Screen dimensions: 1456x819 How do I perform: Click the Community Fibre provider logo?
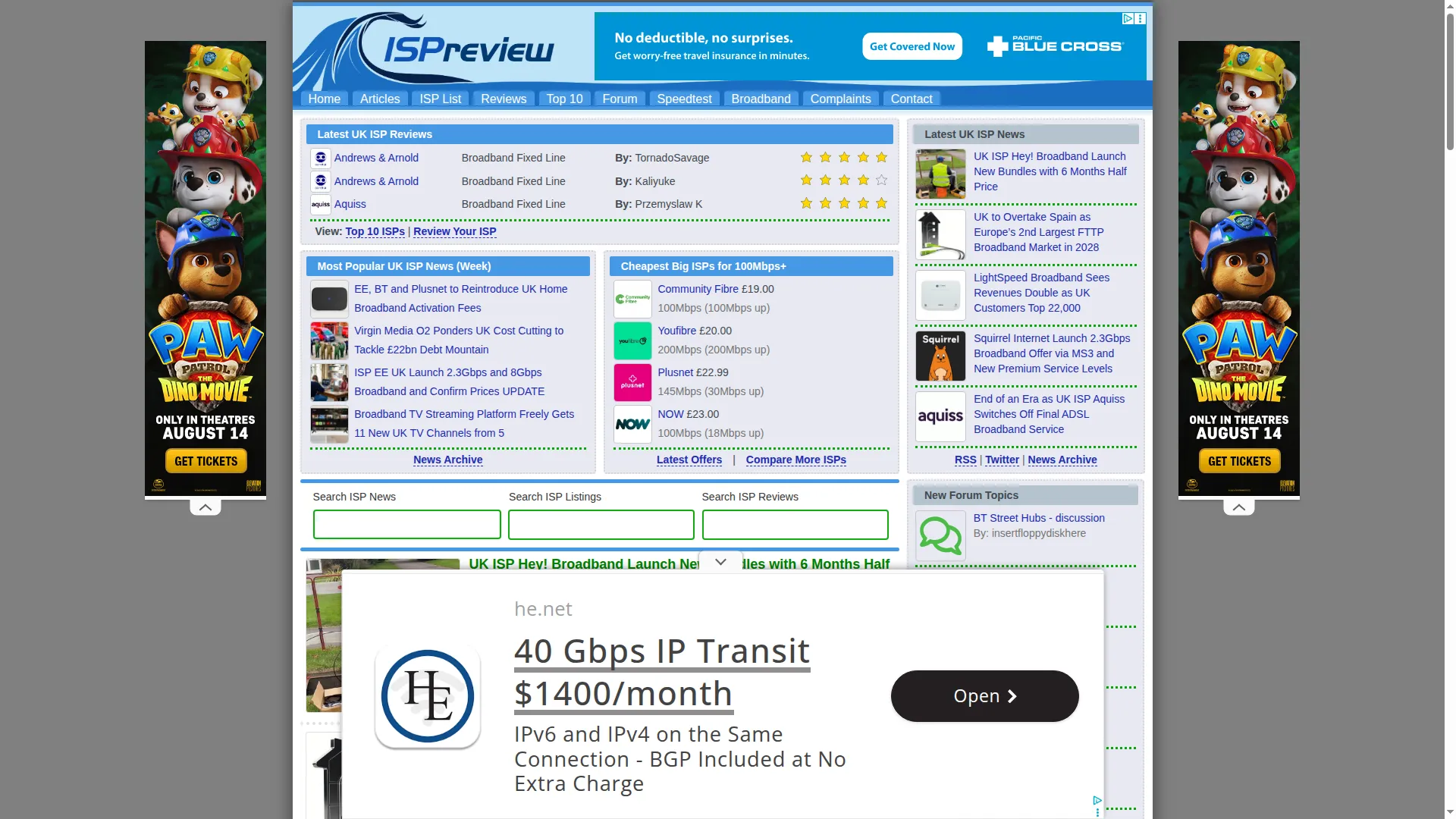(x=632, y=299)
